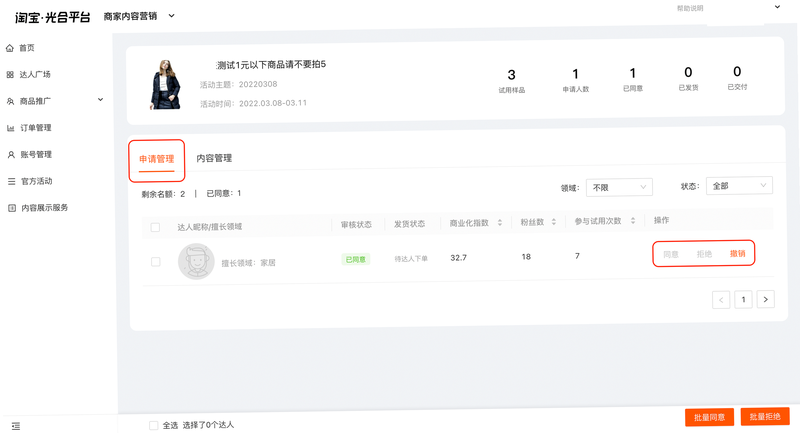Click 撤销 in the operations column
Image resolution: width=800 pixels, height=433 pixels.
click(737, 253)
